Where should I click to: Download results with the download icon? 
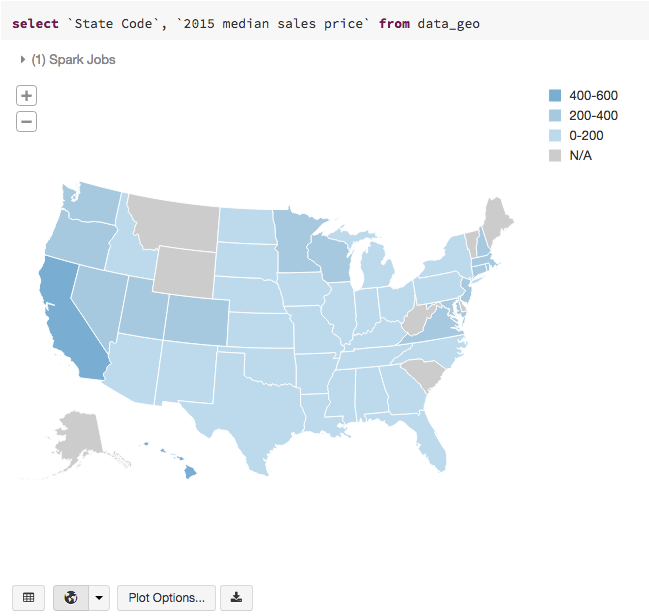pos(236,598)
